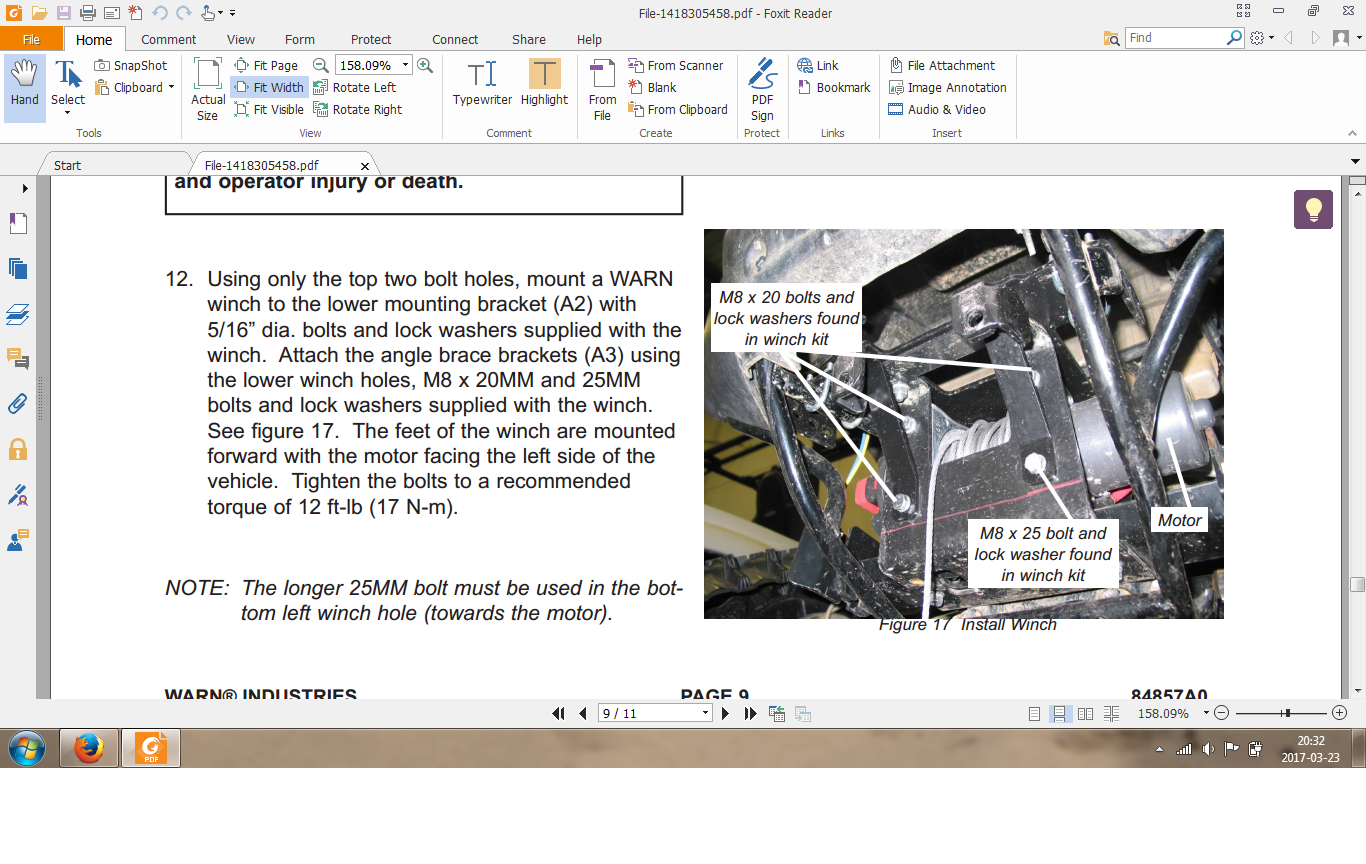Open the Comments panel in sidebar
Viewport: 1366px width, 864px height.
[x=17, y=359]
